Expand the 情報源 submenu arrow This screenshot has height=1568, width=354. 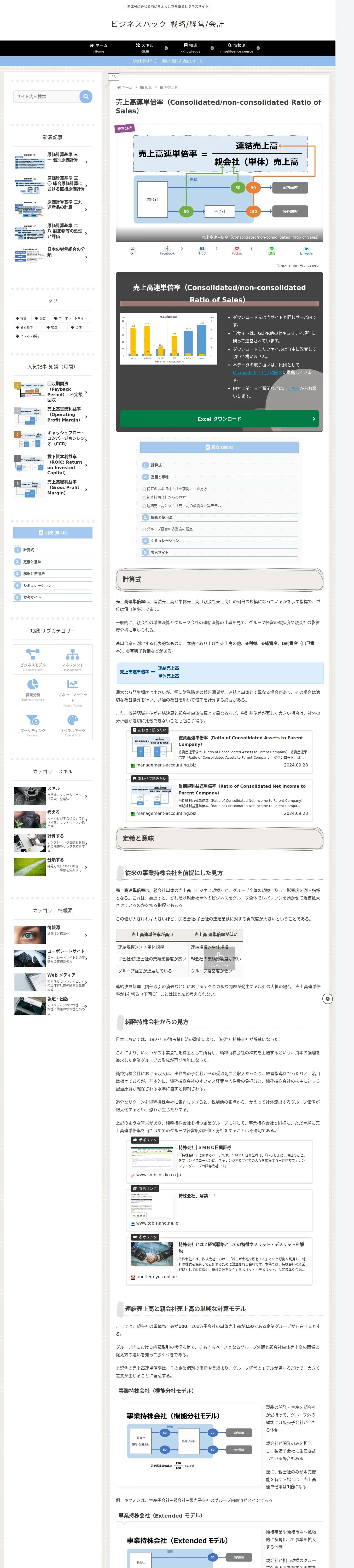tap(258, 48)
